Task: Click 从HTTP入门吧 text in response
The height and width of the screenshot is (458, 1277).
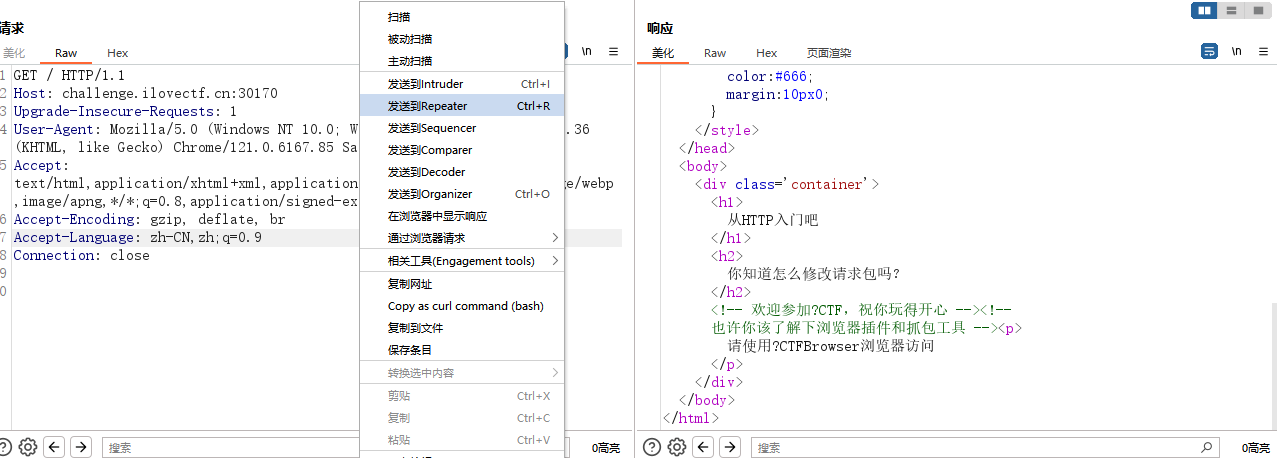Action: tap(773, 220)
